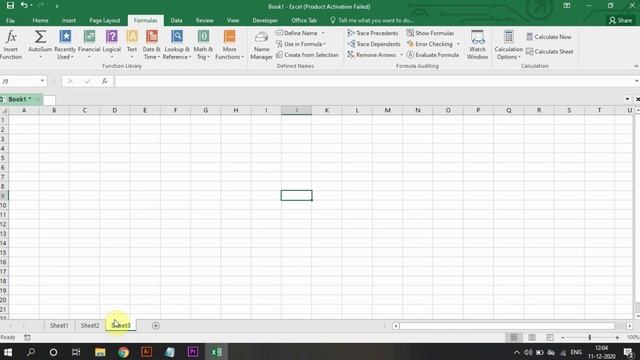Switch to the Insert tab
This screenshot has height=360, width=640.
click(69, 20)
